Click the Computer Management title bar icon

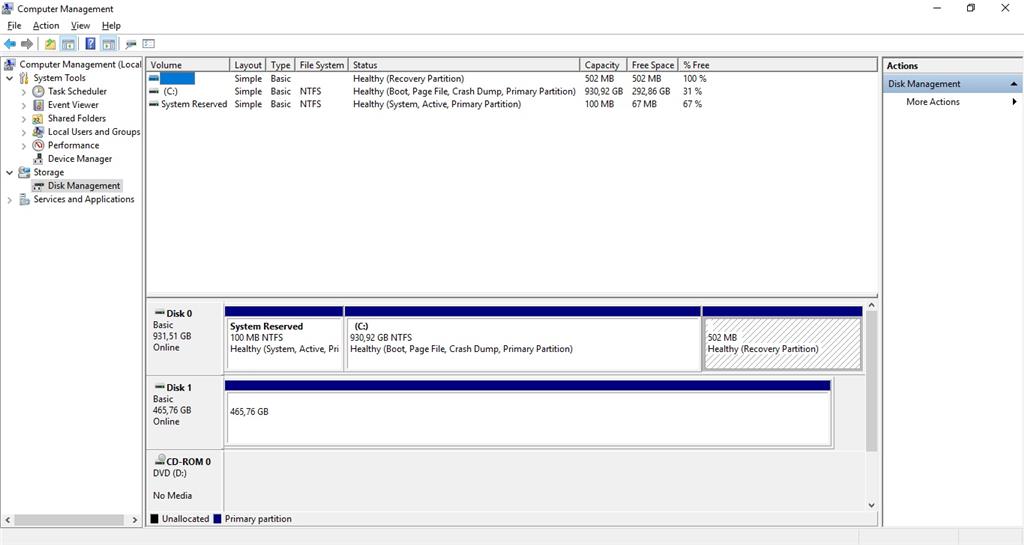[x=8, y=8]
